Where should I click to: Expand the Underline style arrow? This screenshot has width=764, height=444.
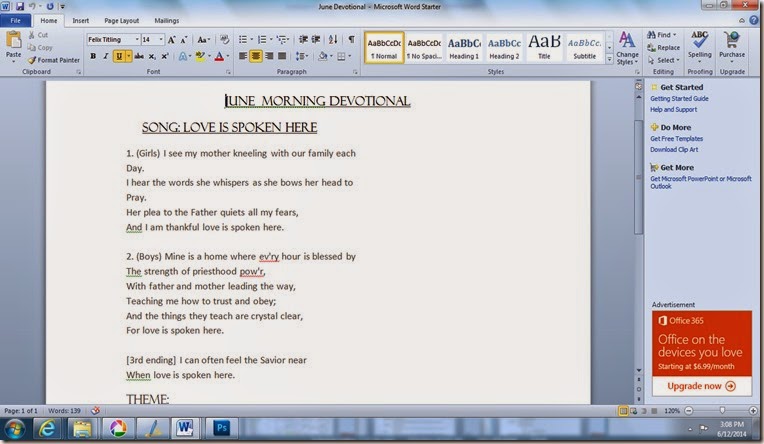129,57
